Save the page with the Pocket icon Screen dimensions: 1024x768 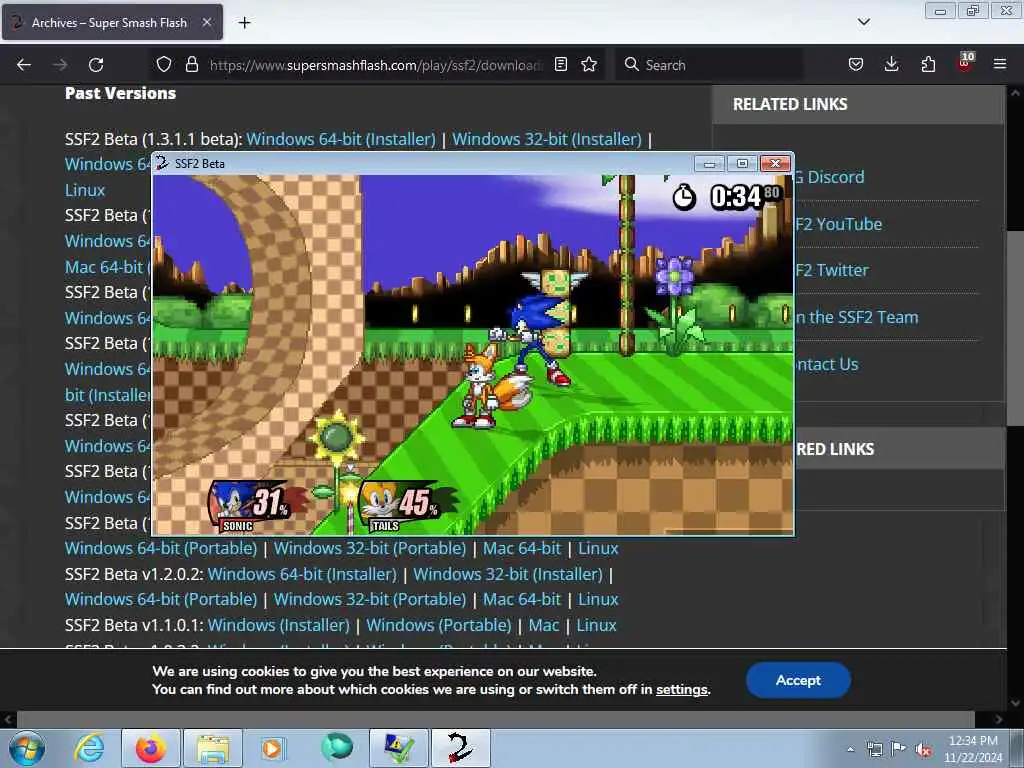[x=856, y=64]
